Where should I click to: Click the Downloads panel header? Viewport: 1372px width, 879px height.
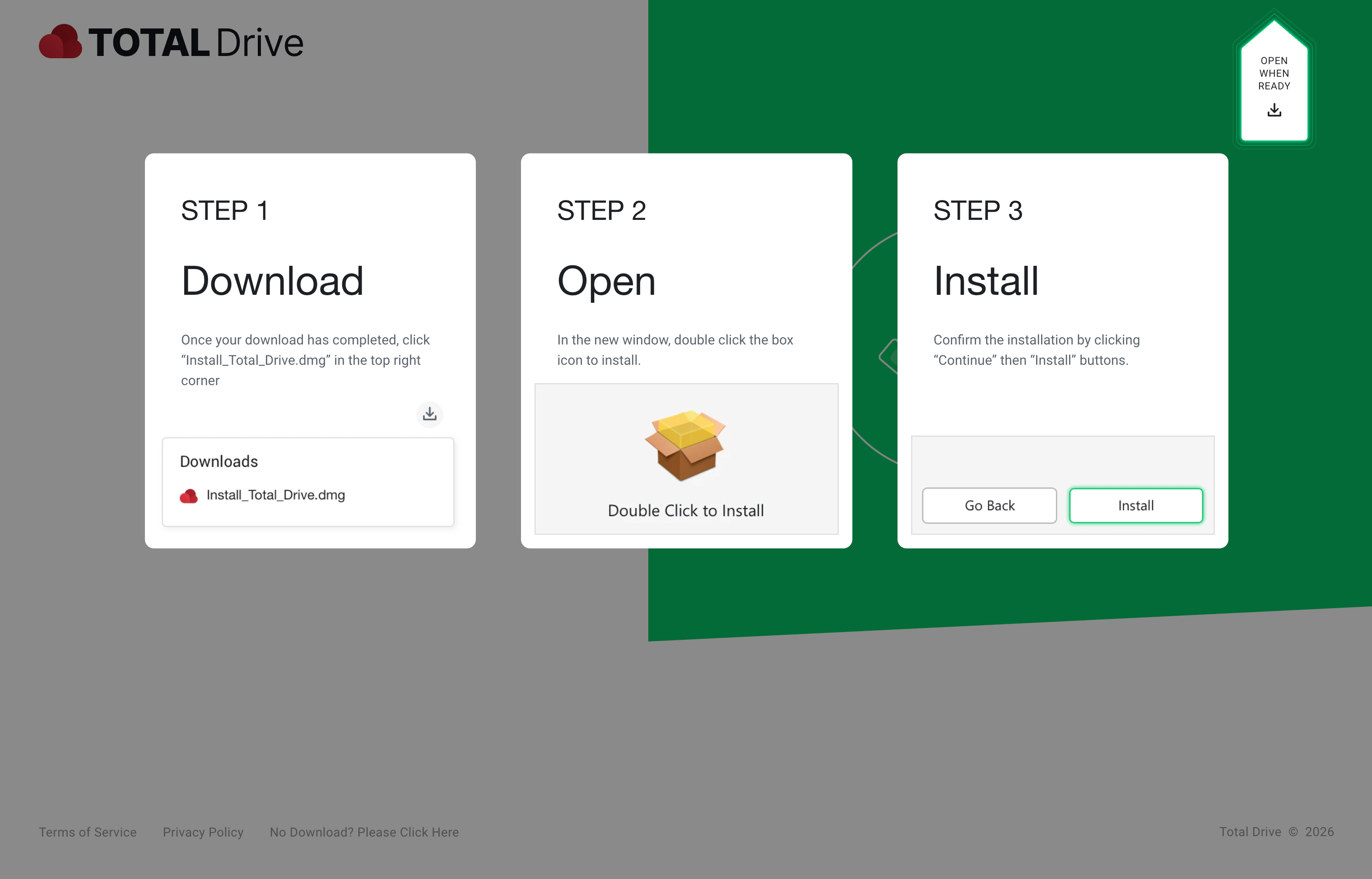(219, 461)
